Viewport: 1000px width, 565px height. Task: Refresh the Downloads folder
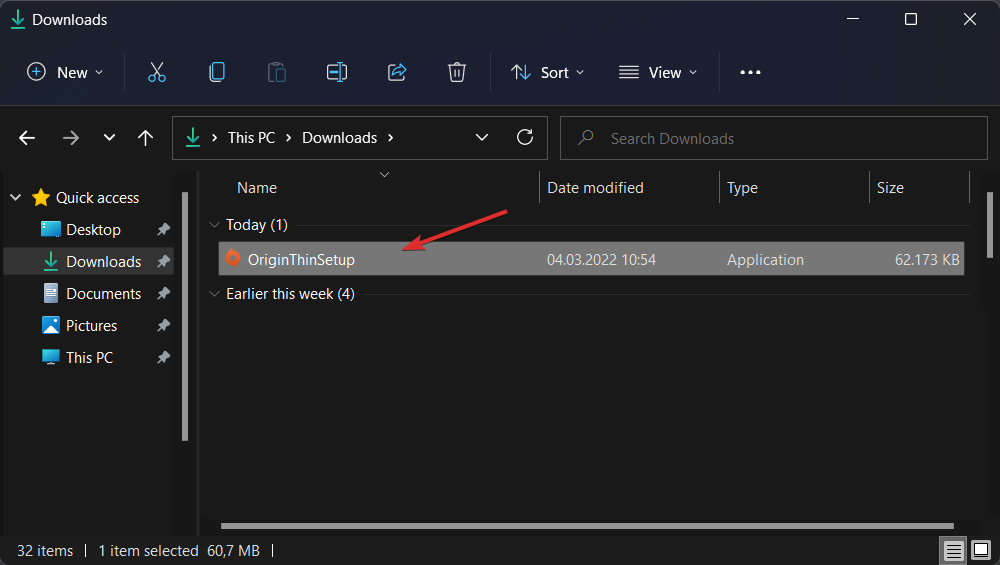(524, 138)
